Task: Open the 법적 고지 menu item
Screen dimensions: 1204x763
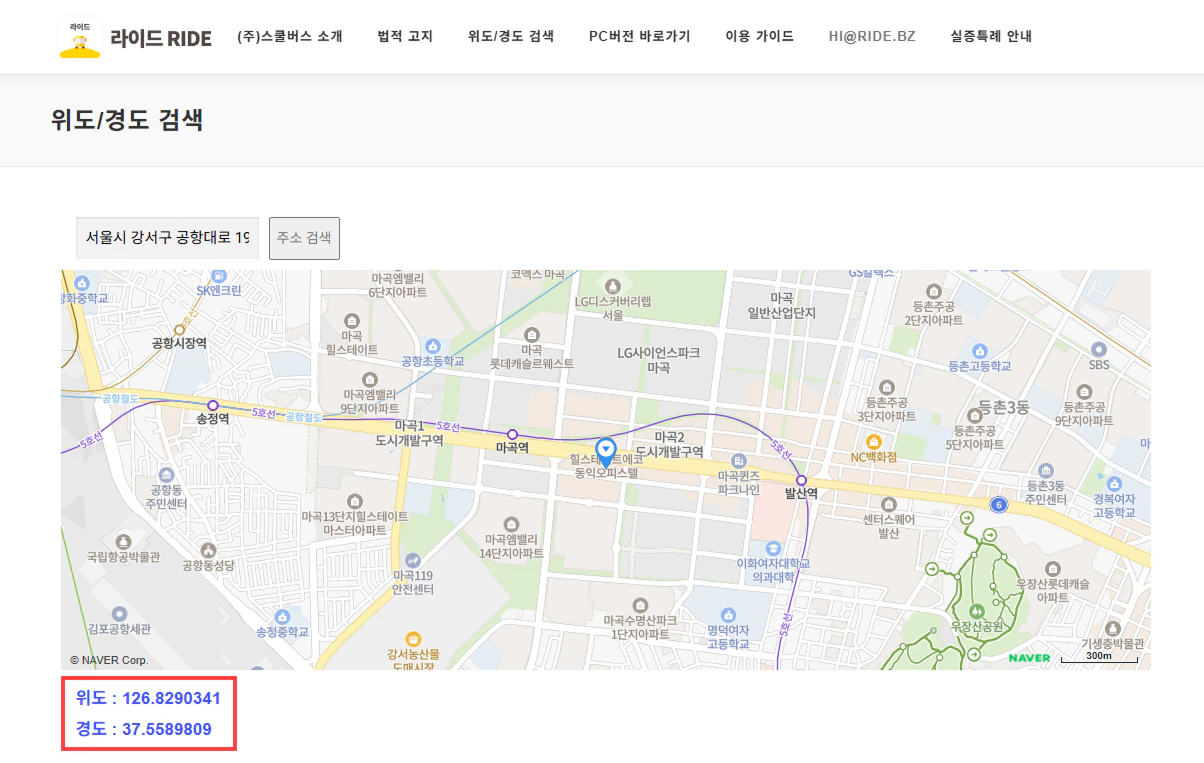Action: click(x=405, y=37)
